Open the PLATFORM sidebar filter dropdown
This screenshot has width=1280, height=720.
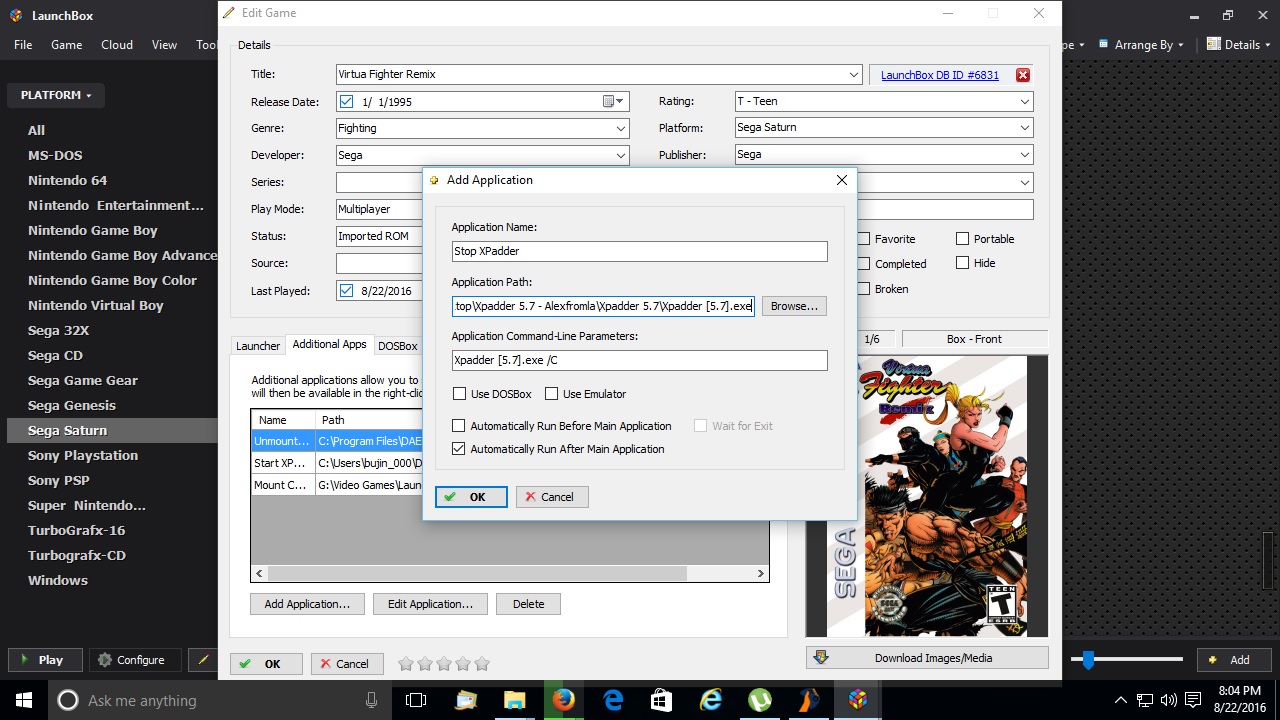point(56,95)
